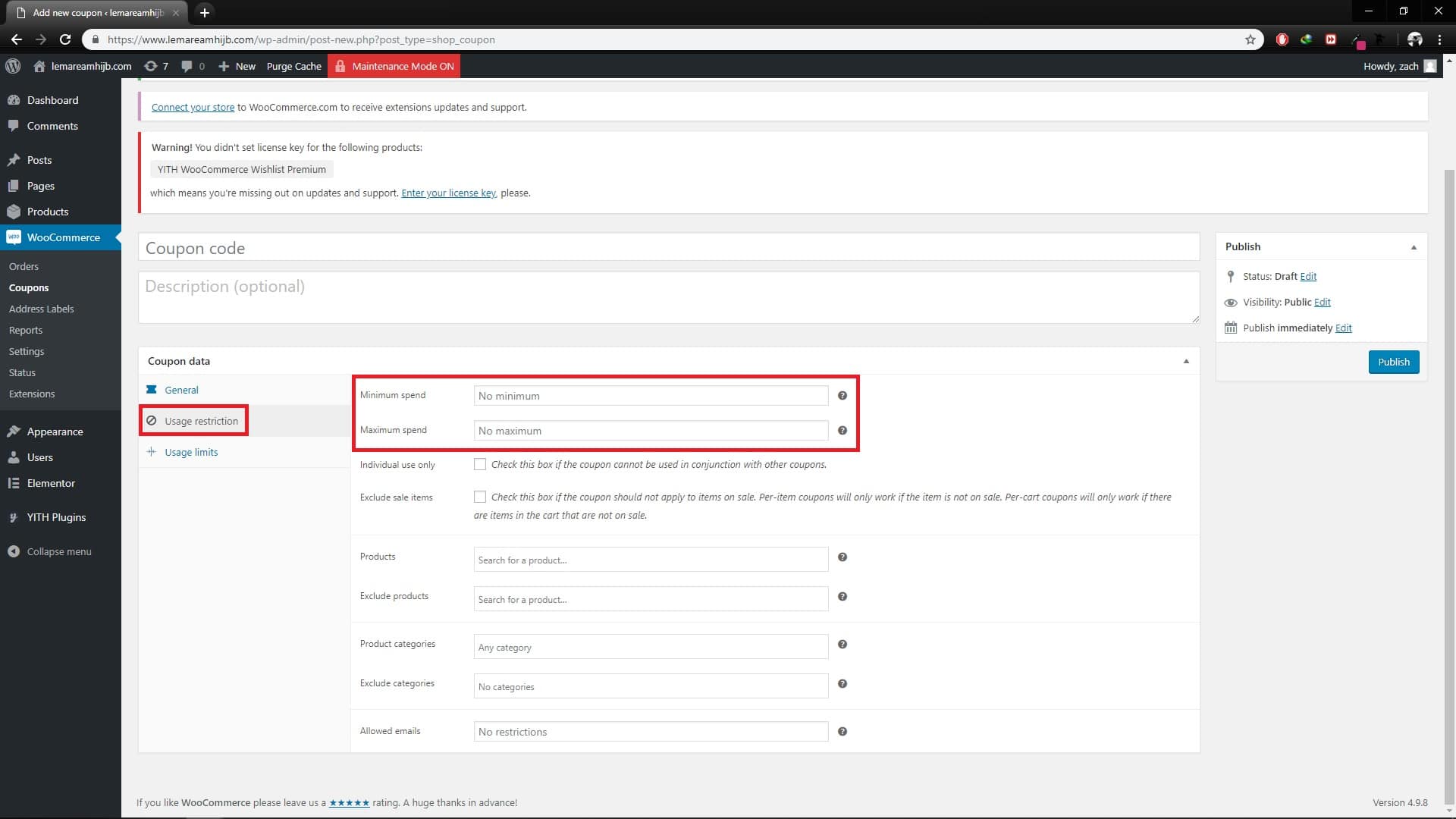
Task: Click the plus New admin bar item
Action: click(x=237, y=66)
